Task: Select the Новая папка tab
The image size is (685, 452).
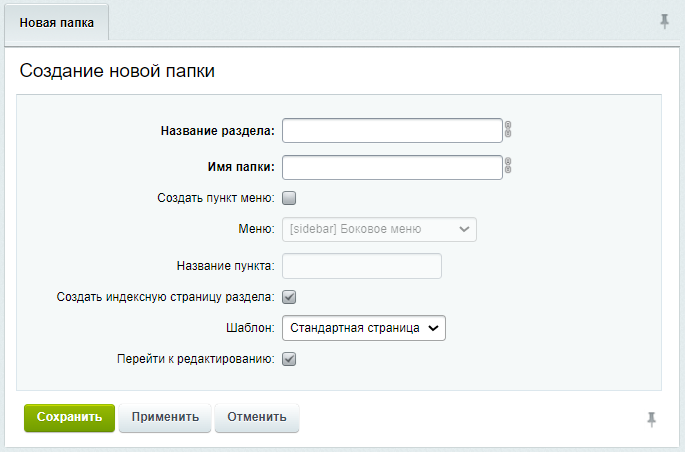Action: pyautogui.click(x=57, y=23)
